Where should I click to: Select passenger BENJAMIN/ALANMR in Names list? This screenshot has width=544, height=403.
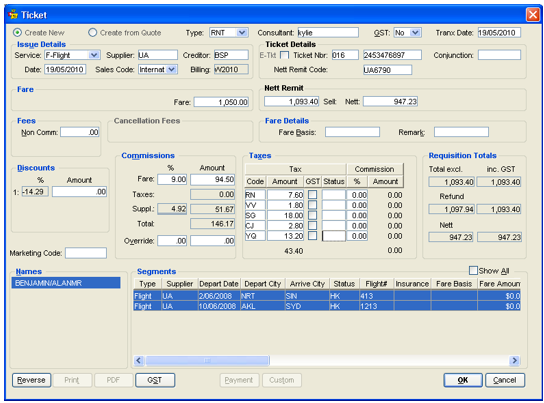66,283
